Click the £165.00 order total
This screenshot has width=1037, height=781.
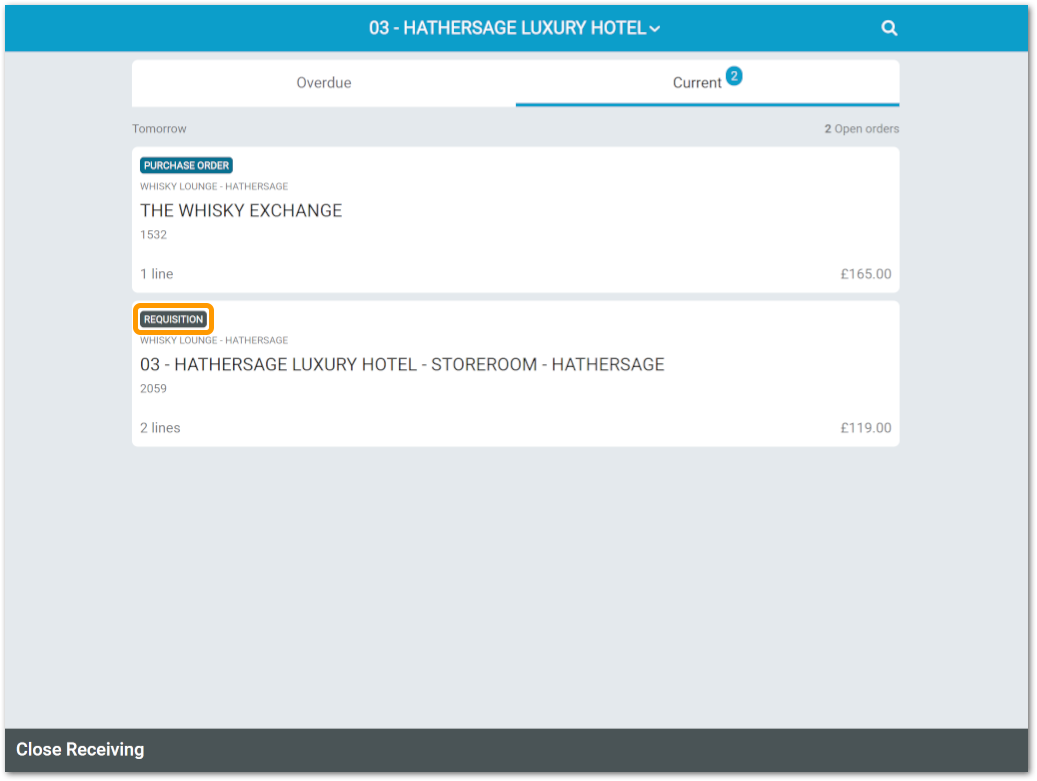pos(865,274)
